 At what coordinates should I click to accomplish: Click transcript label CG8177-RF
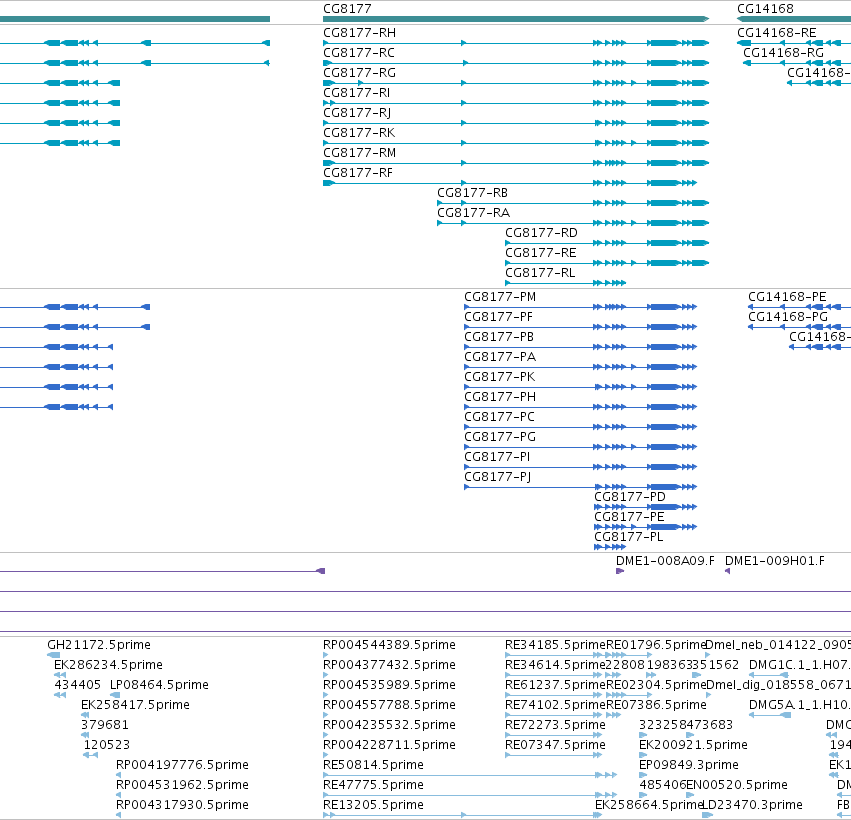click(x=358, y=173)
